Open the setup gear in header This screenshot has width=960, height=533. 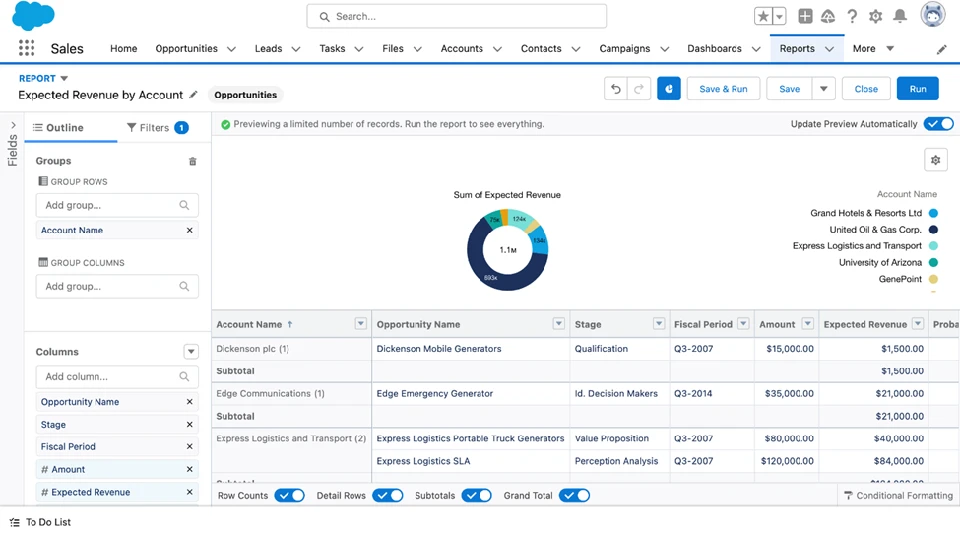coord(876,17)
